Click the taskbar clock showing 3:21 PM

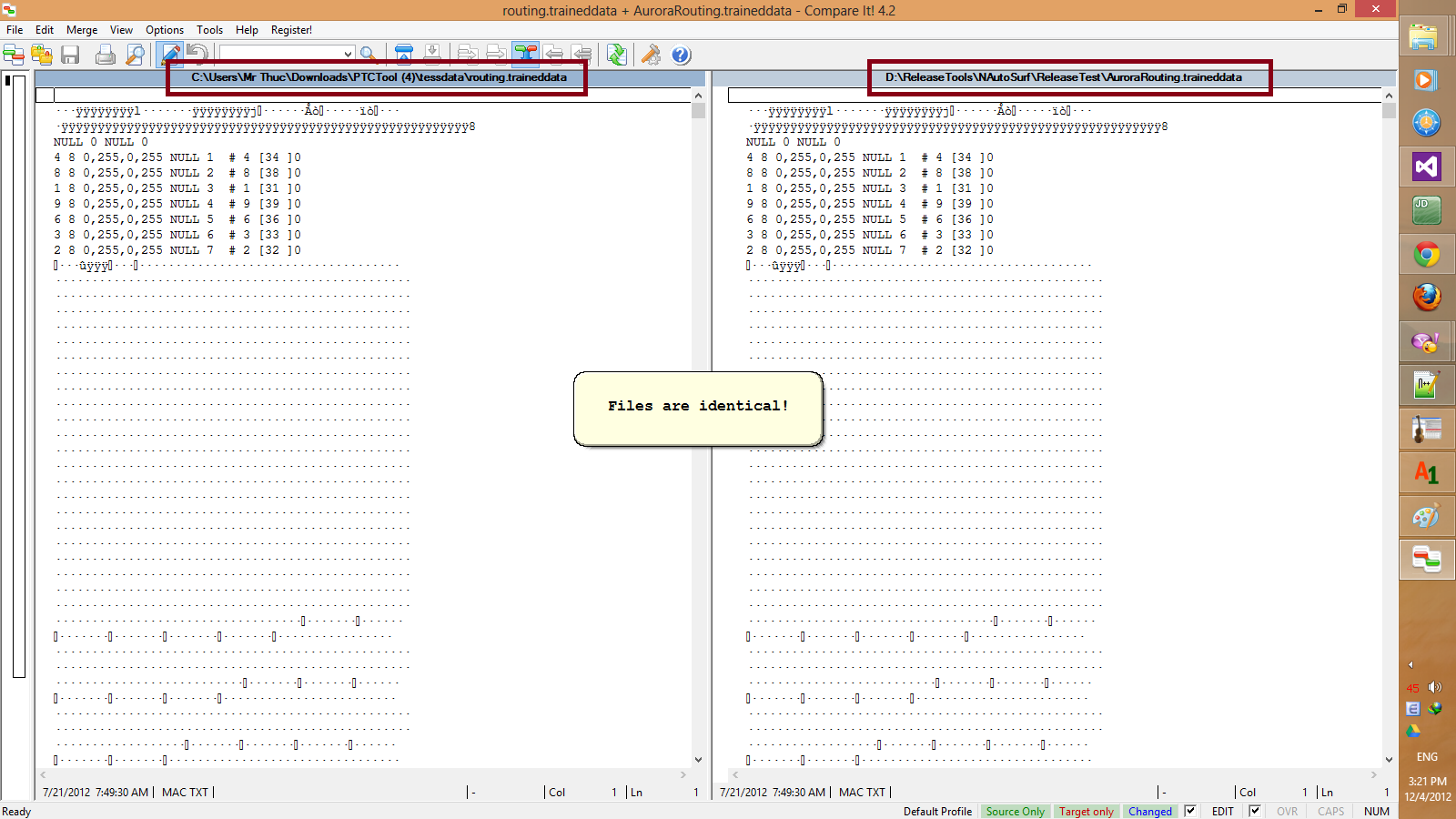tap(1427, 782)
